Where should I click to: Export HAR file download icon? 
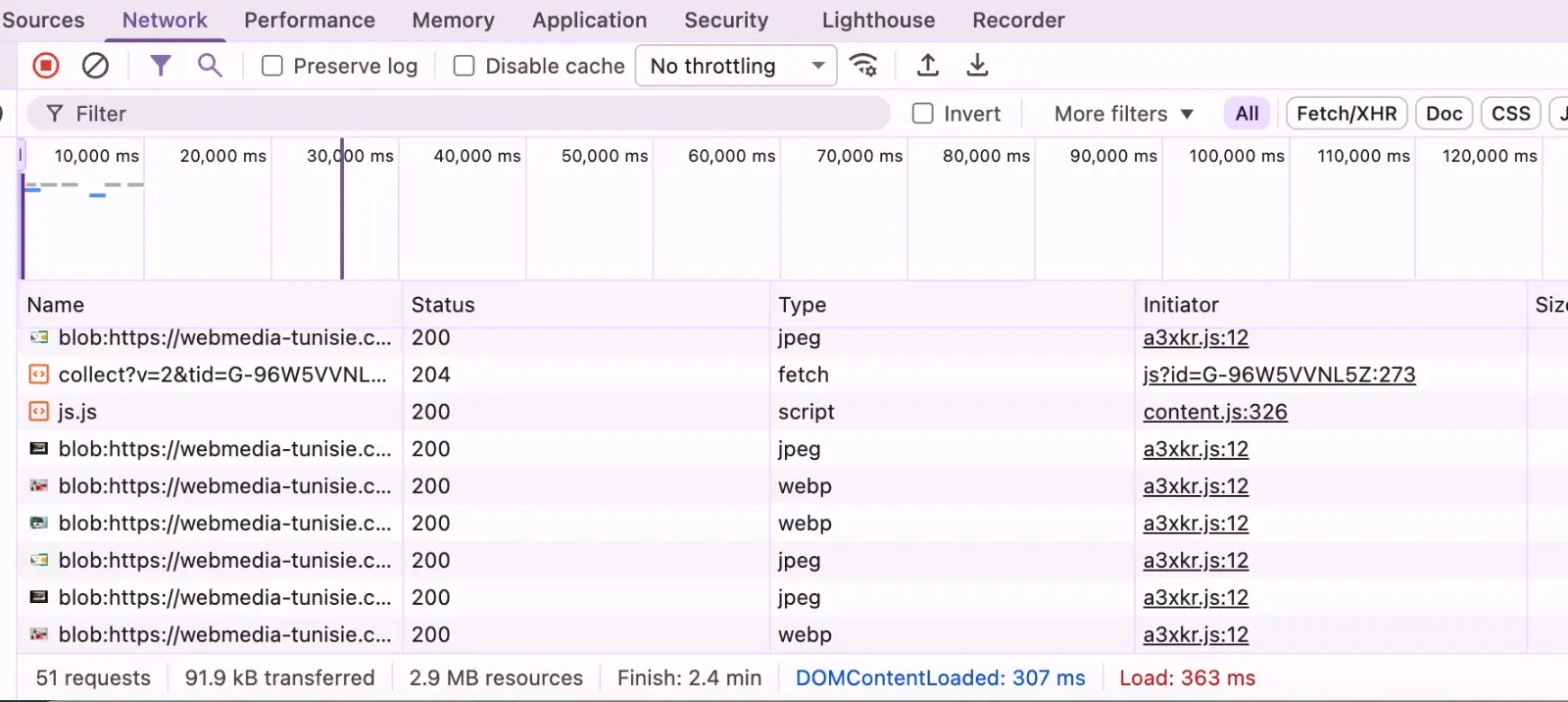click(977, 66)
